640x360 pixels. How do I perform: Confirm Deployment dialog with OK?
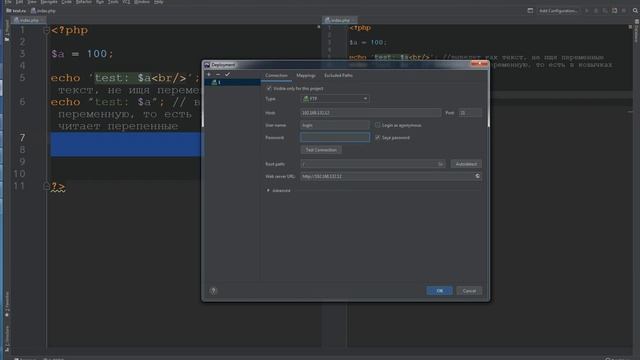tap(440, 291)
